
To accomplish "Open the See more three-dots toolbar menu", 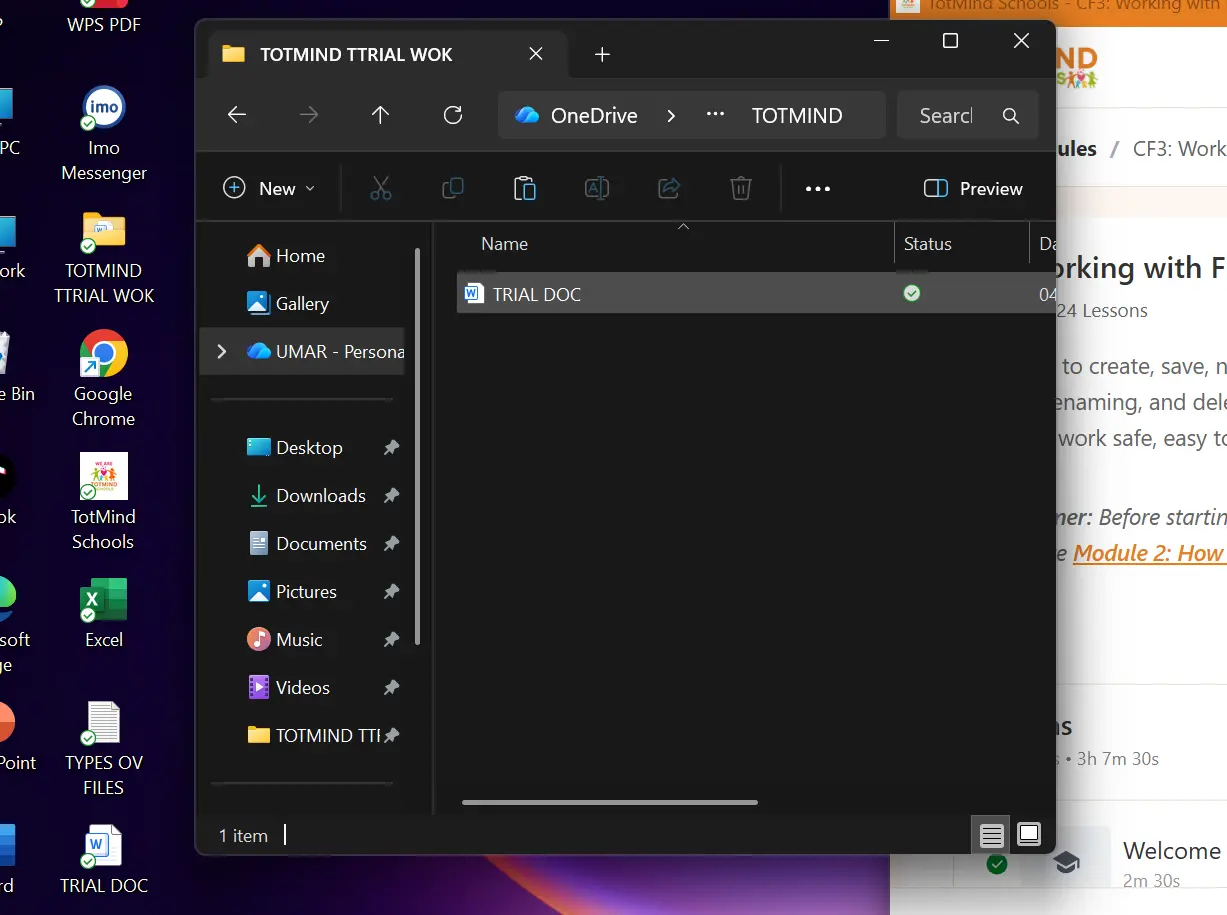I will (818, 189).
